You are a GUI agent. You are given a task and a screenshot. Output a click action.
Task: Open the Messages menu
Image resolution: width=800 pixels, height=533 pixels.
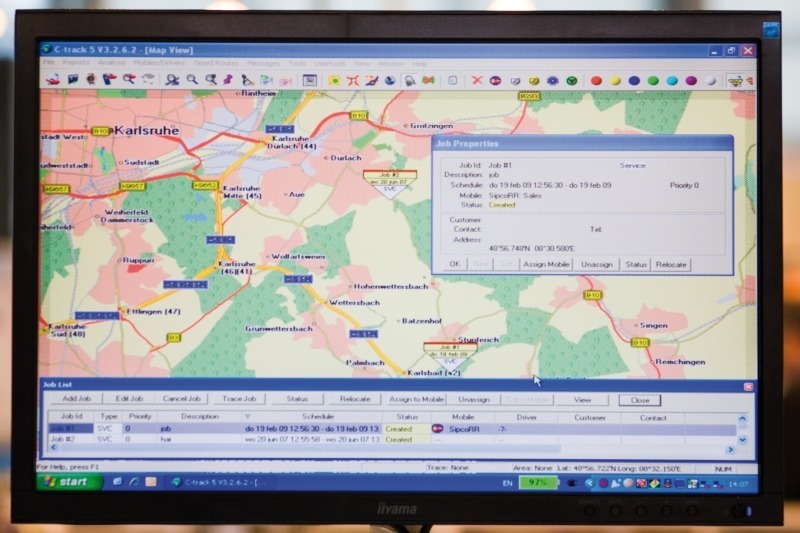point(263,63)
